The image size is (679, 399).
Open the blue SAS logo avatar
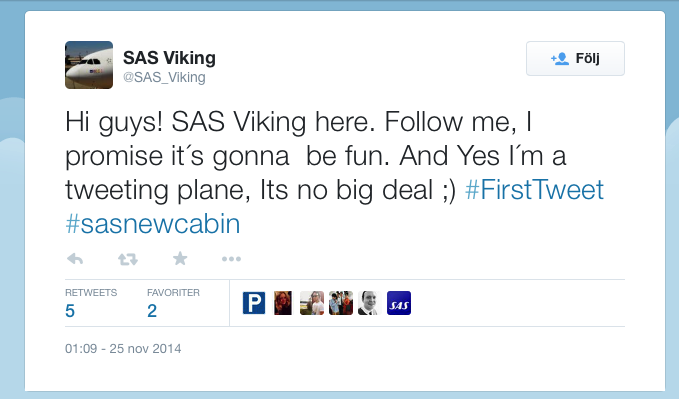[398, 303]
